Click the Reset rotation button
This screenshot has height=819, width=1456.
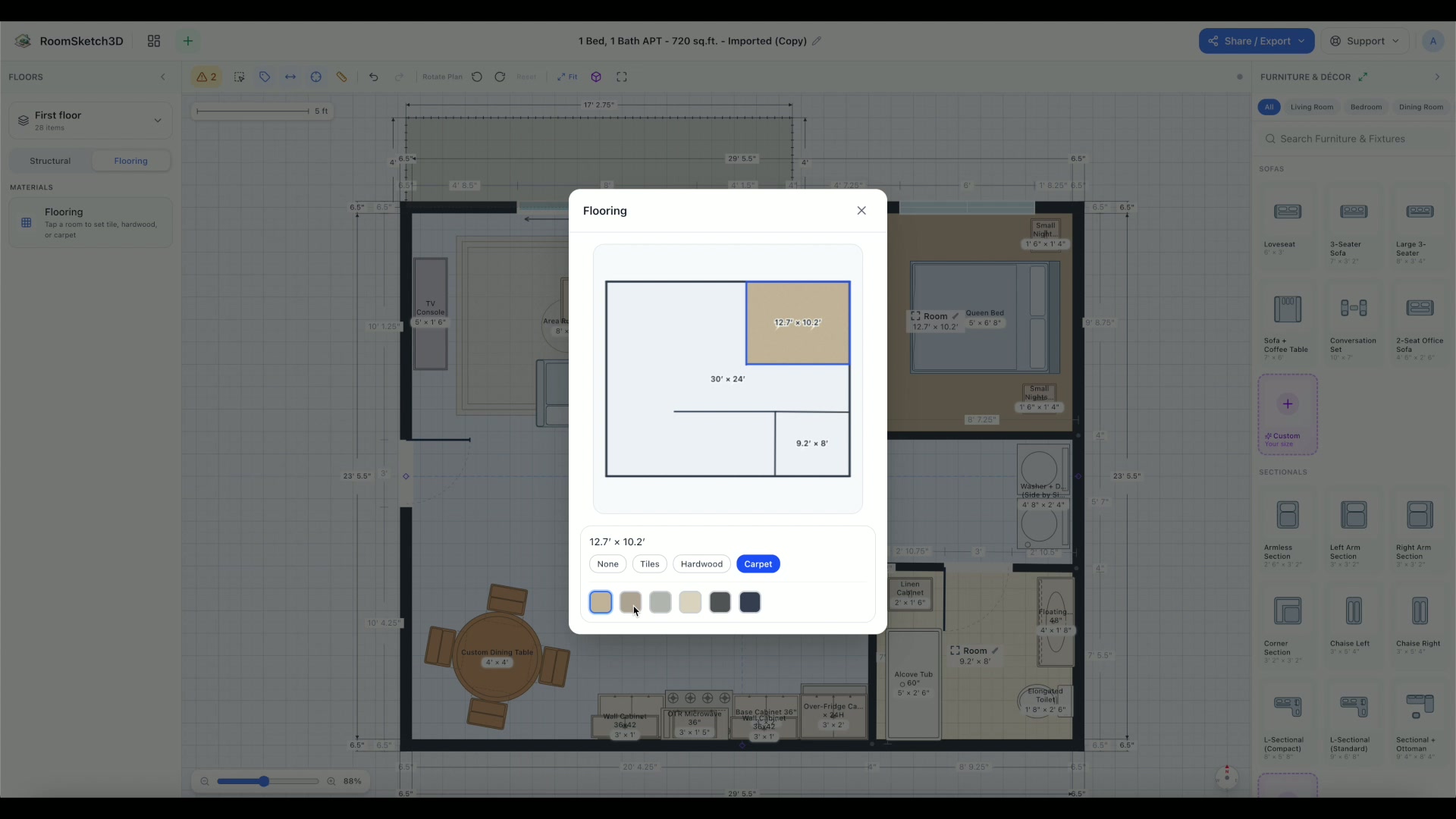[x=526, y=77]
